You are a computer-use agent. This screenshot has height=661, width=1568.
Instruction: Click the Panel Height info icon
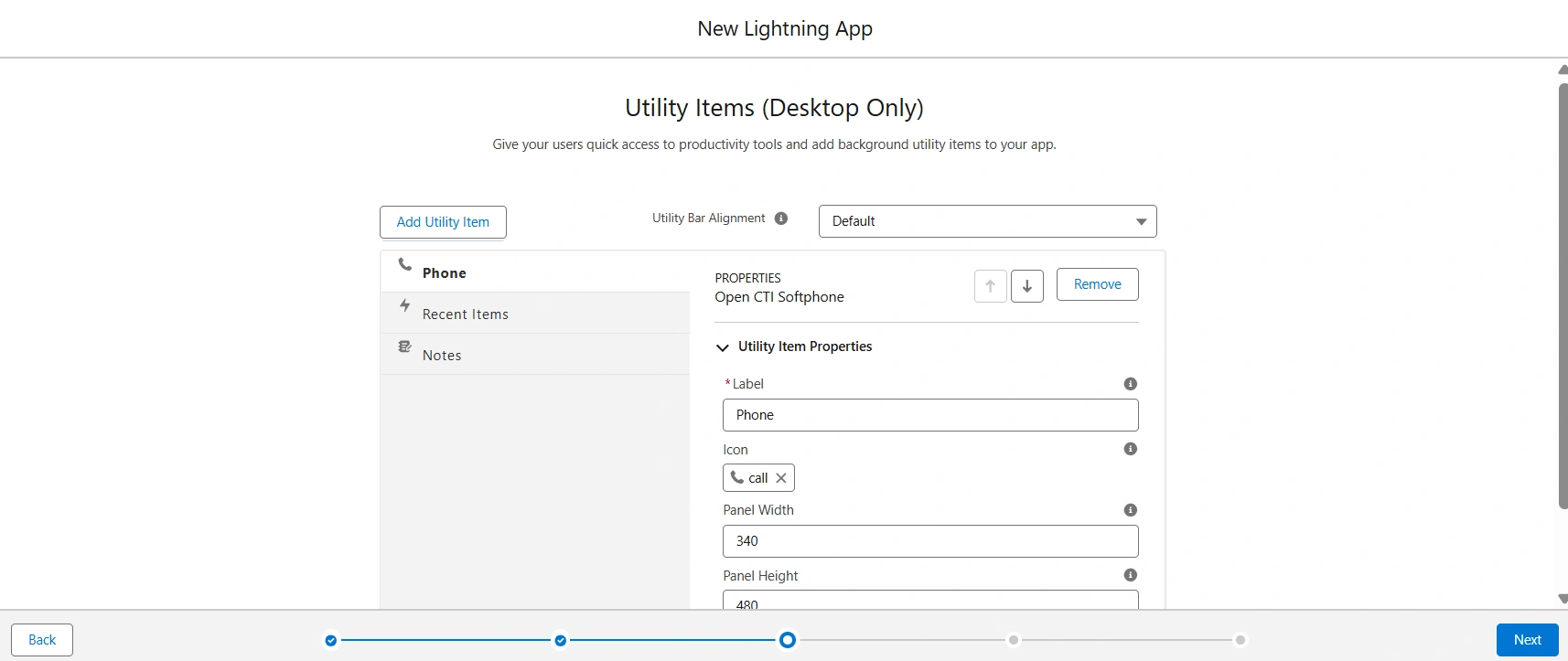[1131, 575]
